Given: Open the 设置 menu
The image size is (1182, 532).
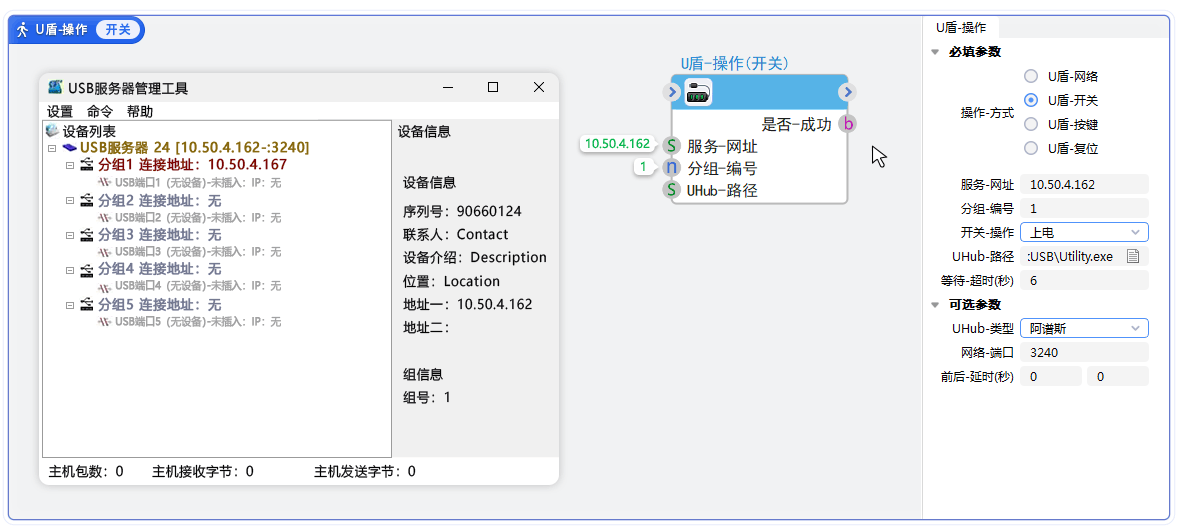Looking at the screenshot, I should 60,112.
